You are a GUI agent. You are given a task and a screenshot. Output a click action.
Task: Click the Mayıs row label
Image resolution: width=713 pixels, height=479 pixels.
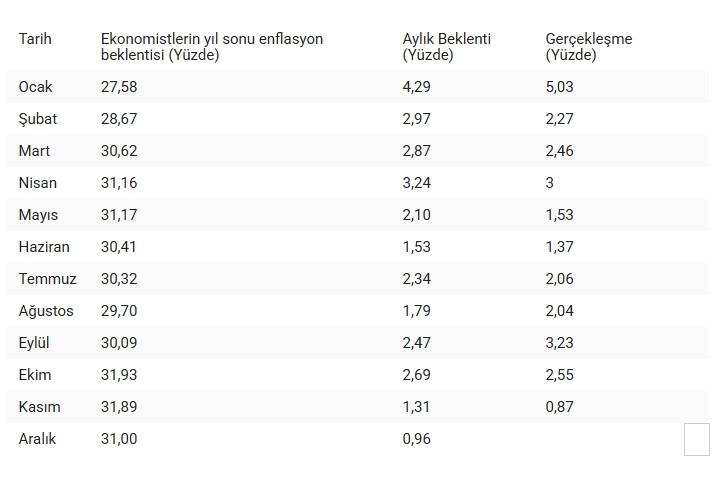tap(38, 215)
